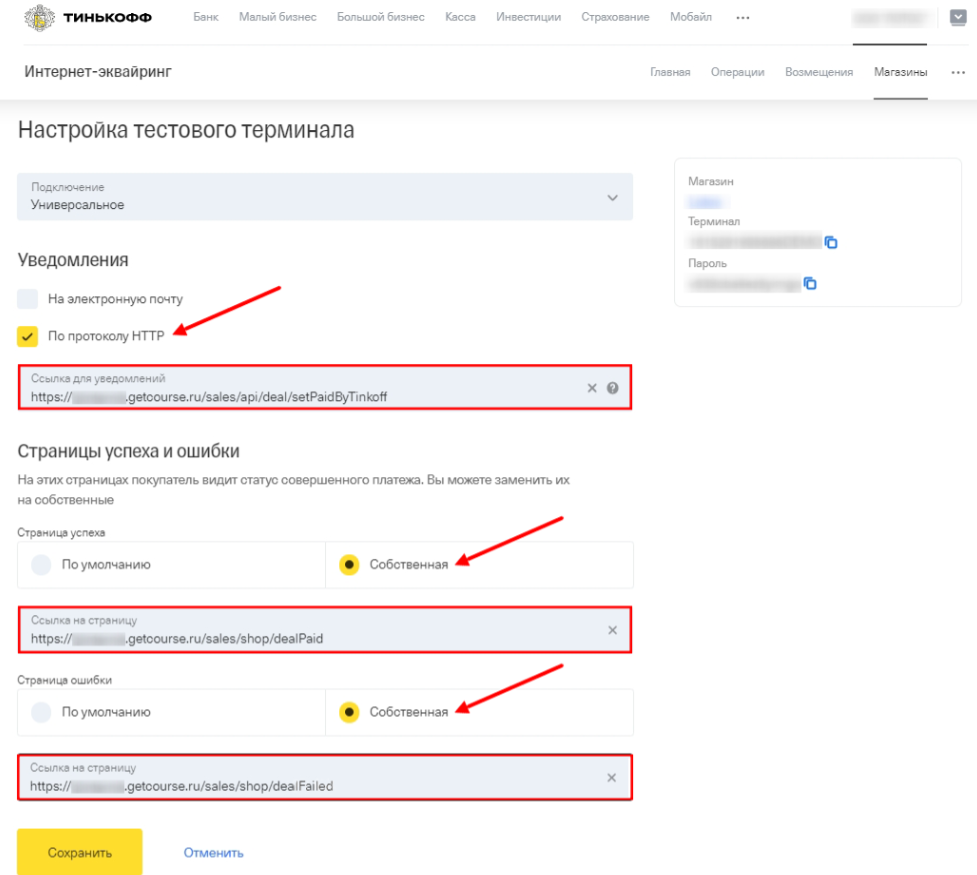The width and height of the screenshot is (977, 875).
Task: Open the Касса section
Action: pyautogui.click(x=460, y=17)
